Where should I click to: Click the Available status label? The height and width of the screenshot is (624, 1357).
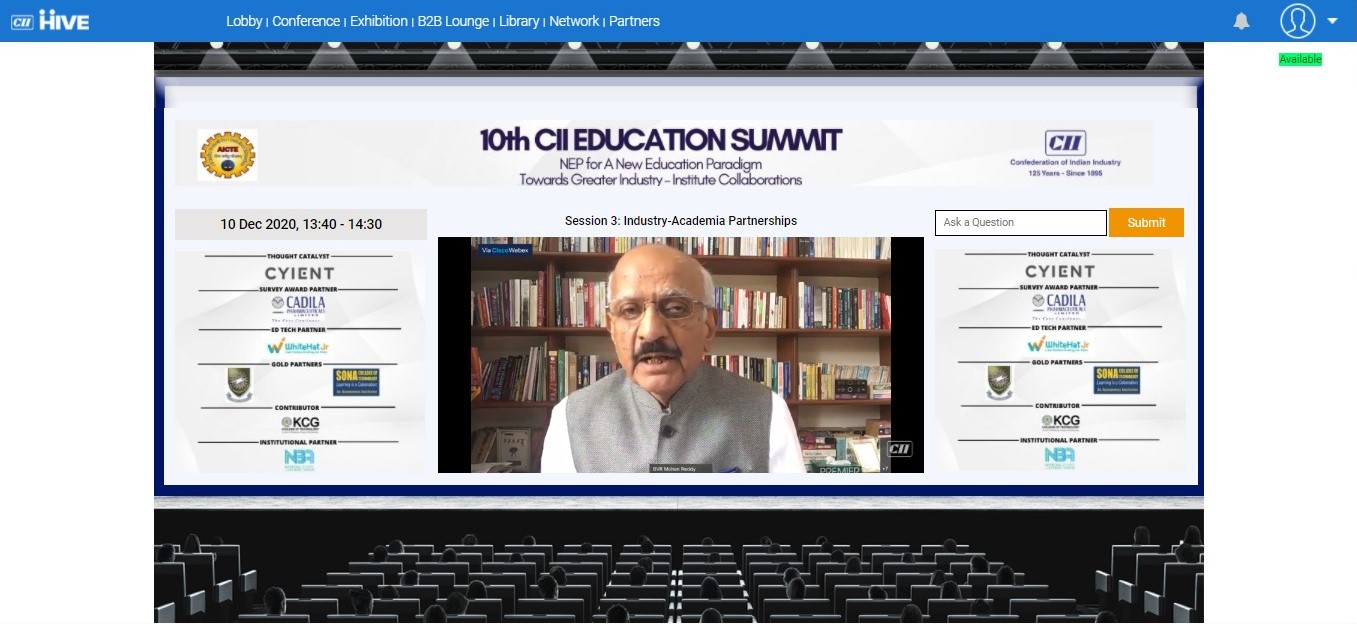(x=1300, y=60)
